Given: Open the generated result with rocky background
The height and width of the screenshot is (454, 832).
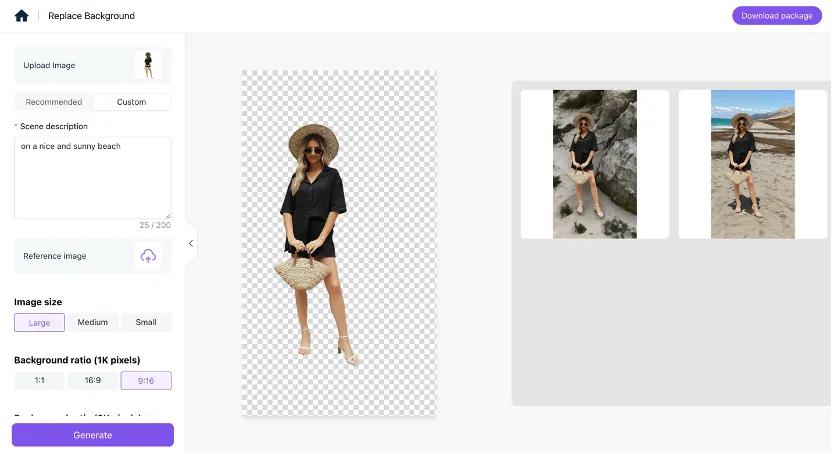Looking at the screenshot, I should click(x=595, y=164).
